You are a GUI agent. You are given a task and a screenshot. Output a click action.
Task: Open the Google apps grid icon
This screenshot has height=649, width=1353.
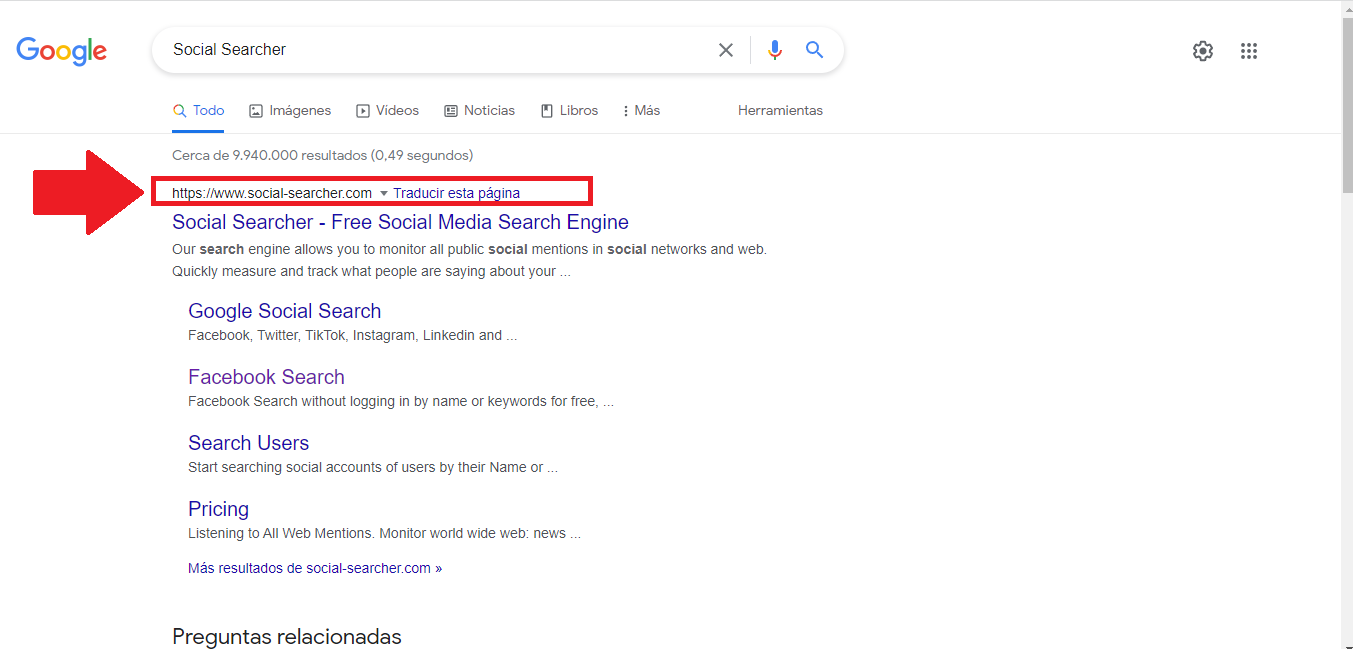point(1249,51)
